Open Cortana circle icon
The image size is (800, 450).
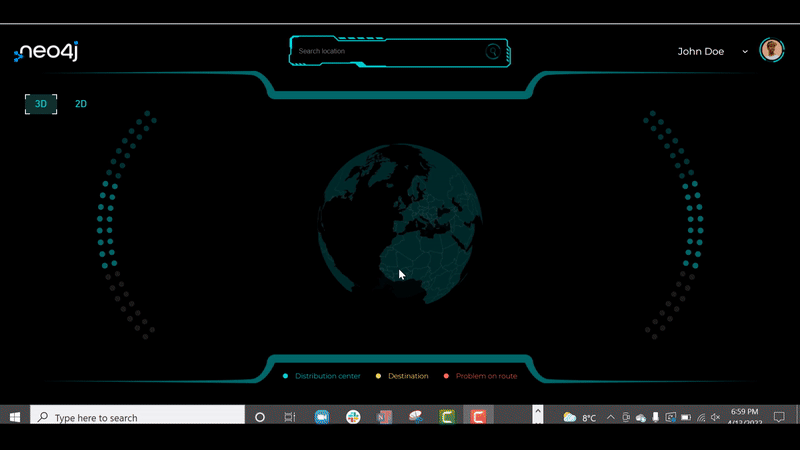(260, 417)
